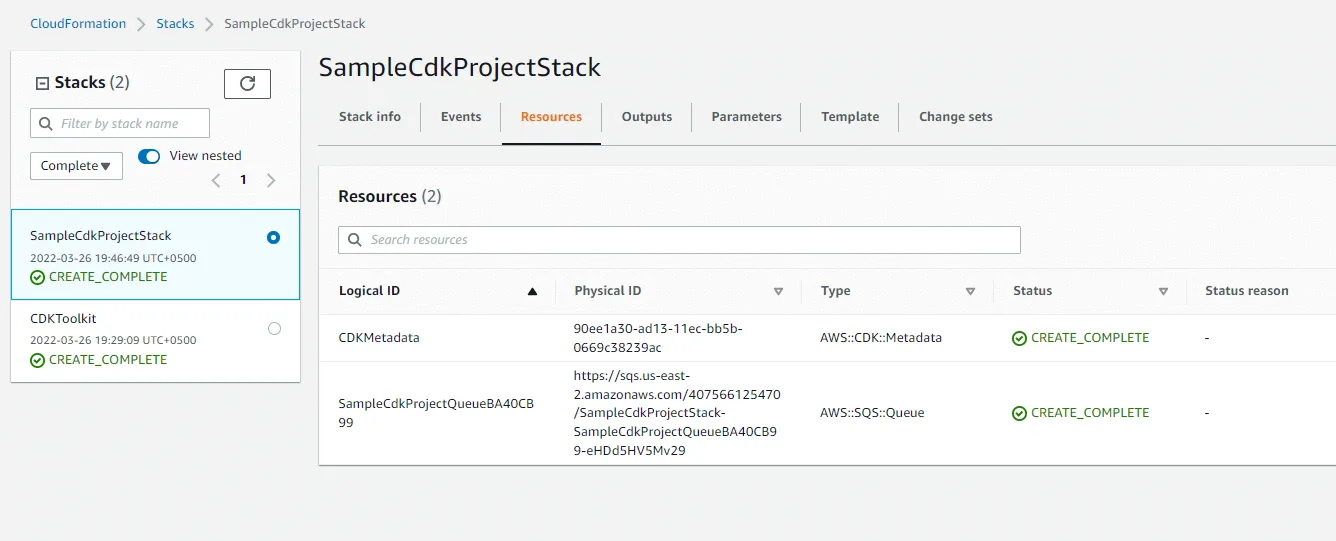Click the SampleCdkProjectQueueBA40CB99 logical ID cell

point(436,413)
